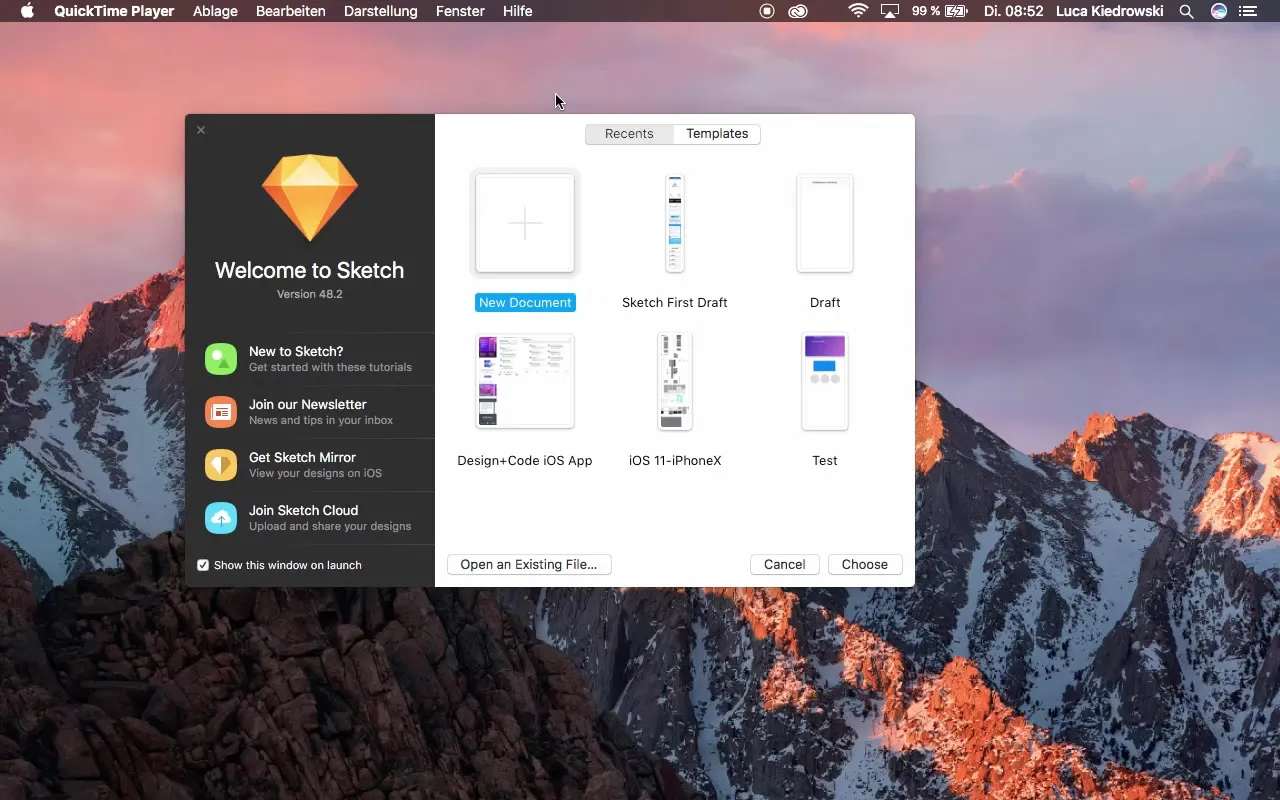The width and height of the screenshot is (1280, 800).
Task: Click Get Sketch Mirror title text
Action: [x=302, y=458]
